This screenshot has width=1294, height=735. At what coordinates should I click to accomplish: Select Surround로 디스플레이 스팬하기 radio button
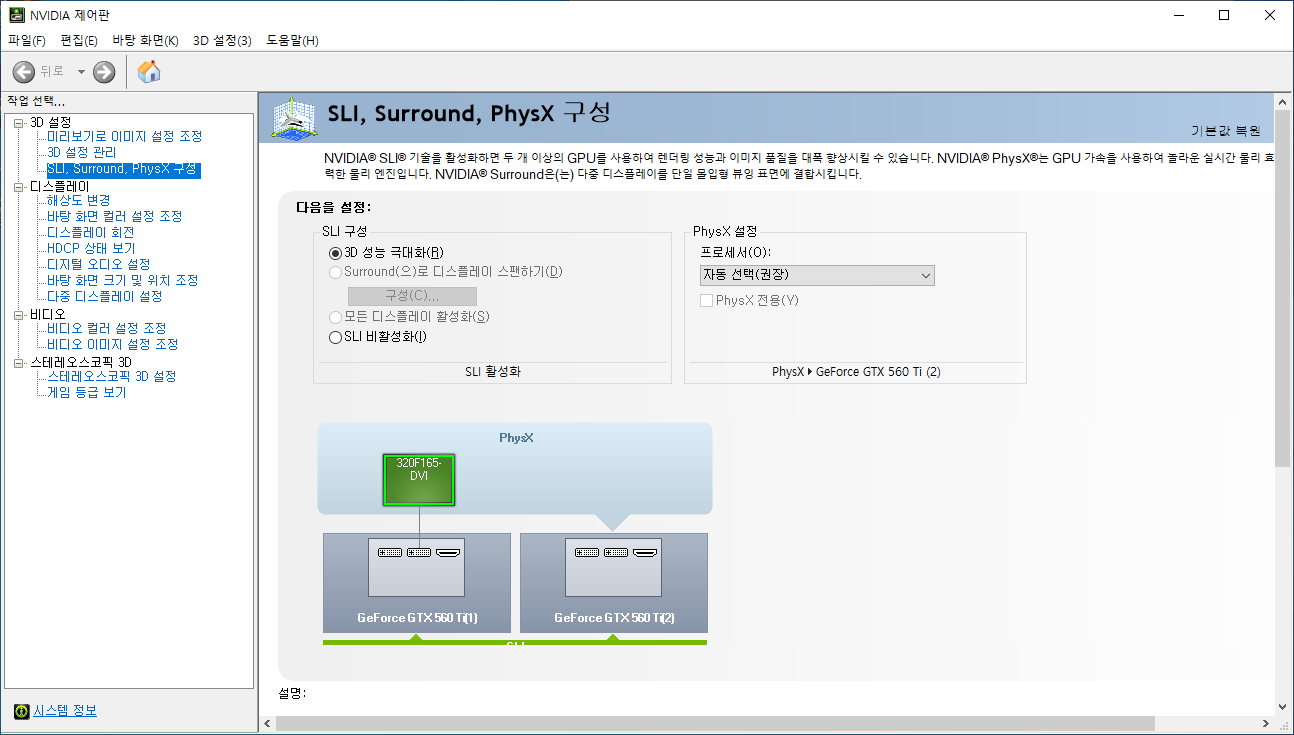point(335,272)
